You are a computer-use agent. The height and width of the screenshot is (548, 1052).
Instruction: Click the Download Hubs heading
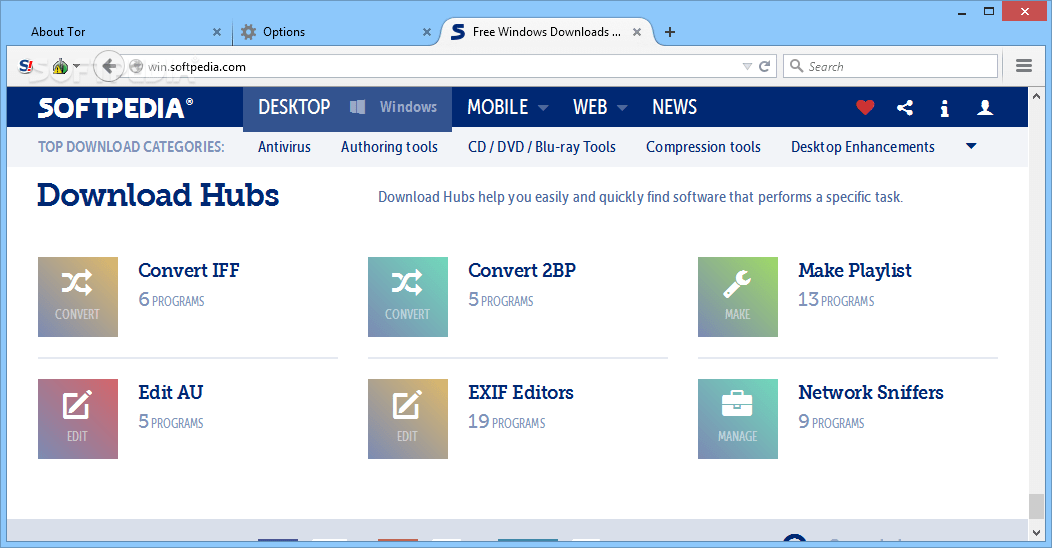point(158,195)
